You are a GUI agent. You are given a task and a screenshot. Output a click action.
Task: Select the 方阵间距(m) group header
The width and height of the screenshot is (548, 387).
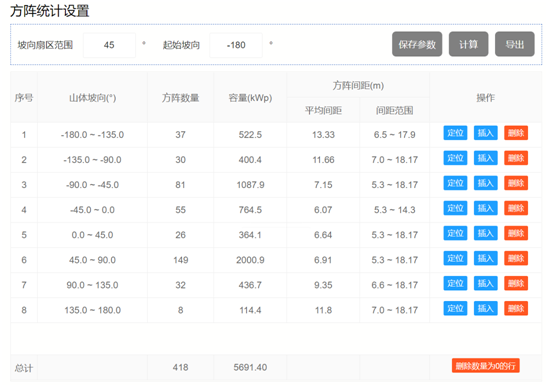pos(358,85)
